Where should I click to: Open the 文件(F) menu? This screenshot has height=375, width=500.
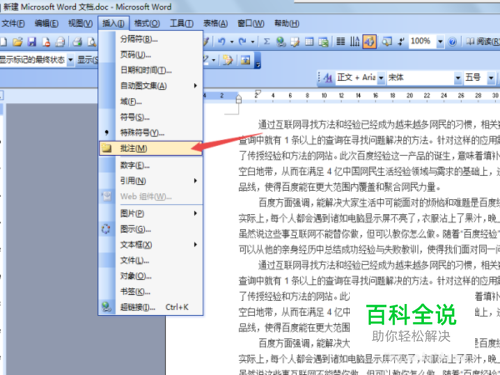(x=13, y=23)
